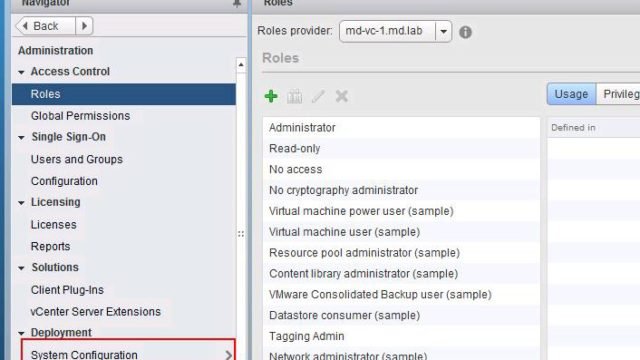The width and height of the screenshot is (640, 360).
Task: Open Global Permissions
Action: [80, 116]
